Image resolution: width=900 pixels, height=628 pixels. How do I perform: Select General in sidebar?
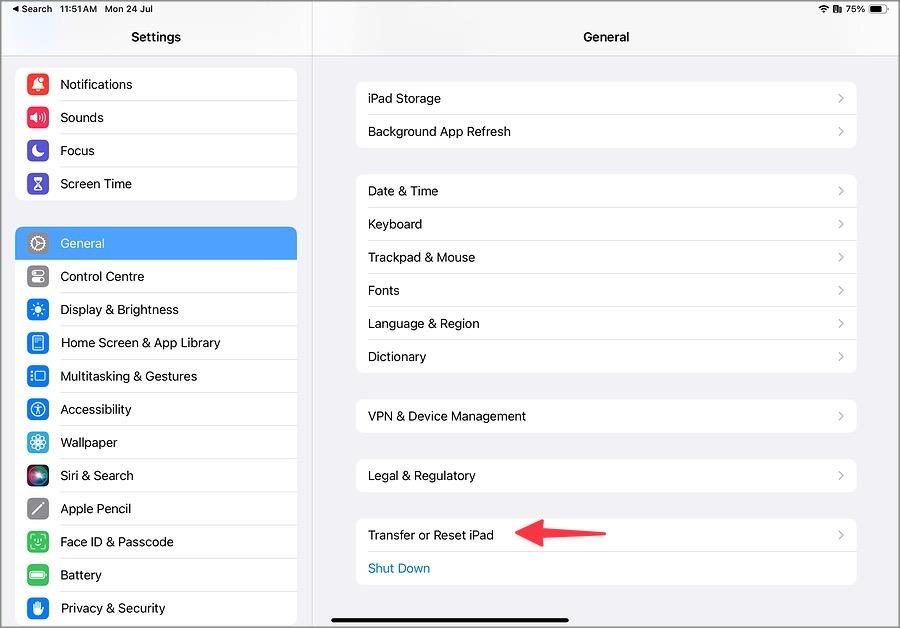pyautogui.click(x=156, y=243)
